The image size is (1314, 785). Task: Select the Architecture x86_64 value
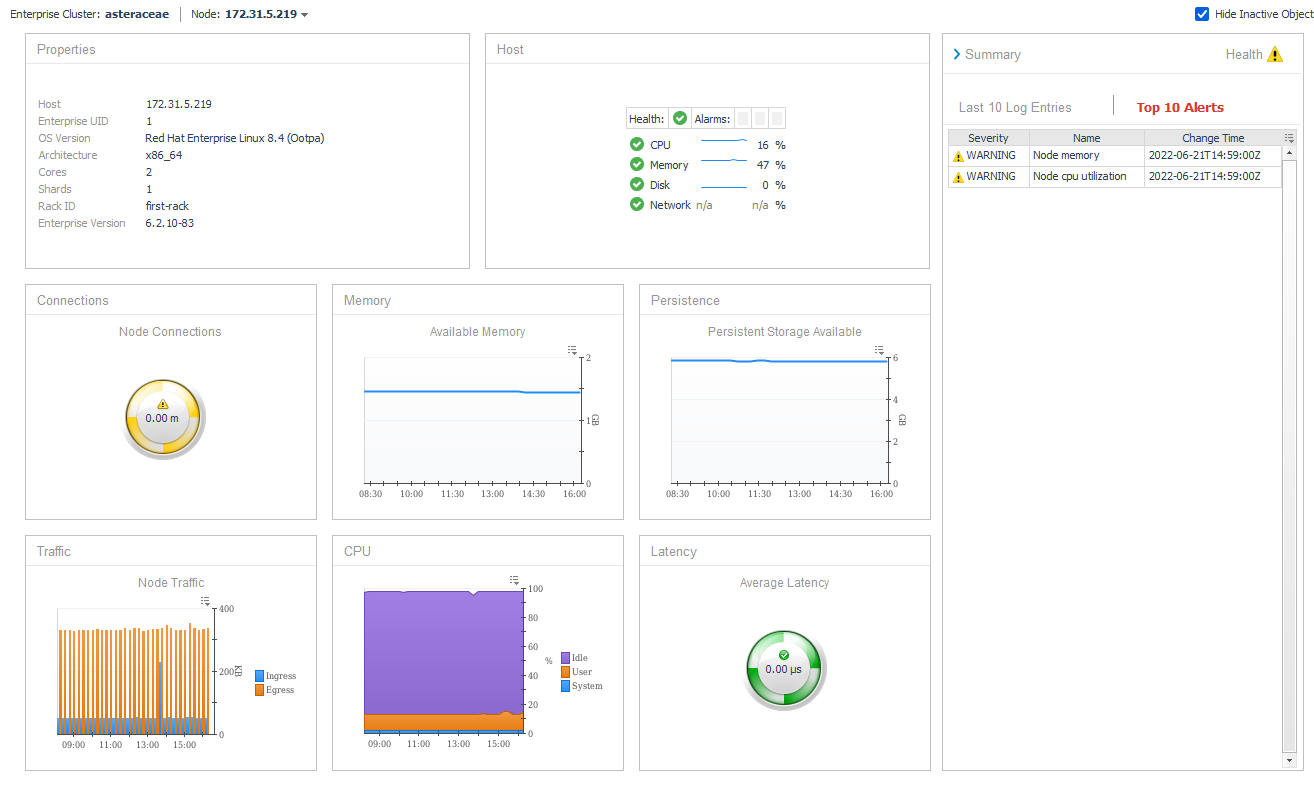[x=164, y=155]
